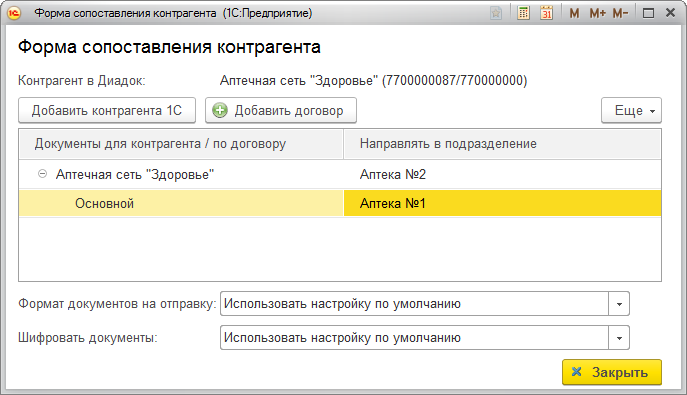Viewport: 687px width, 395px height.
Task: Collapse the 'Аптечная сеть "Здоровье"' tree node
Action: pyautogui.click(x=42, y=174)
